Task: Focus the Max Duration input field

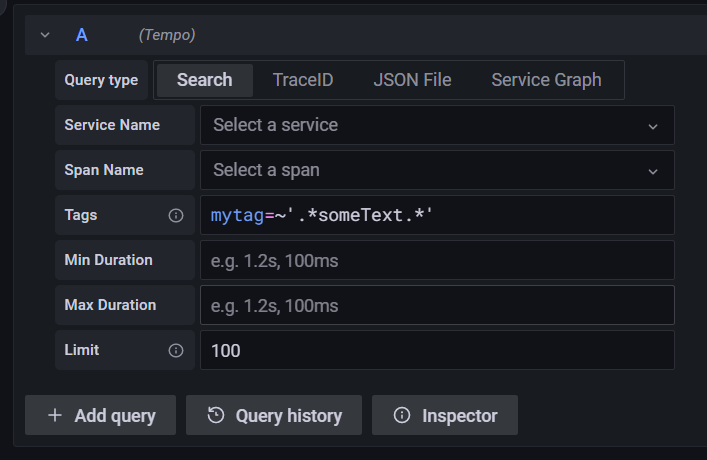Action: pyautogui.click(x=437, y=305)
